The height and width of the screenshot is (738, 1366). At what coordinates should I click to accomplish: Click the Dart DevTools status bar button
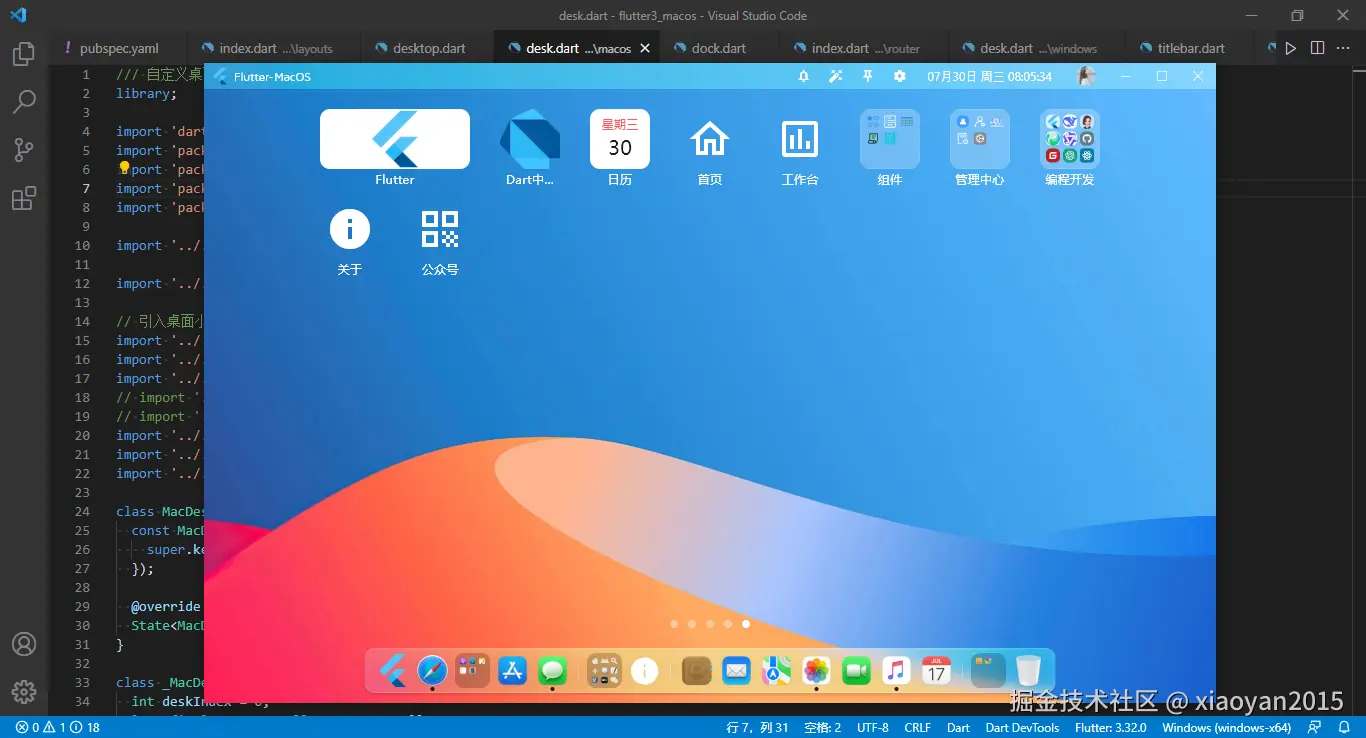point(1022,728)
